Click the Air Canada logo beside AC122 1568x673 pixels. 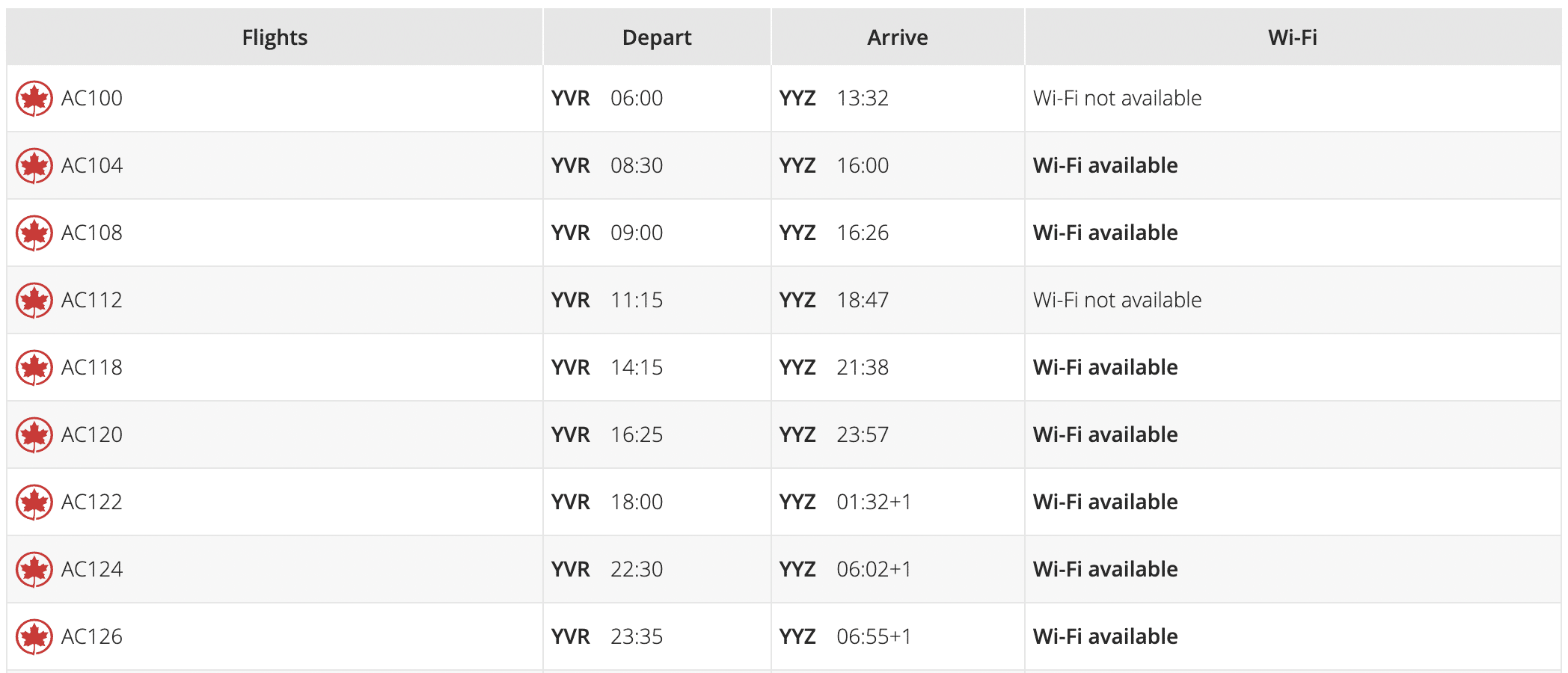point(34,503)
